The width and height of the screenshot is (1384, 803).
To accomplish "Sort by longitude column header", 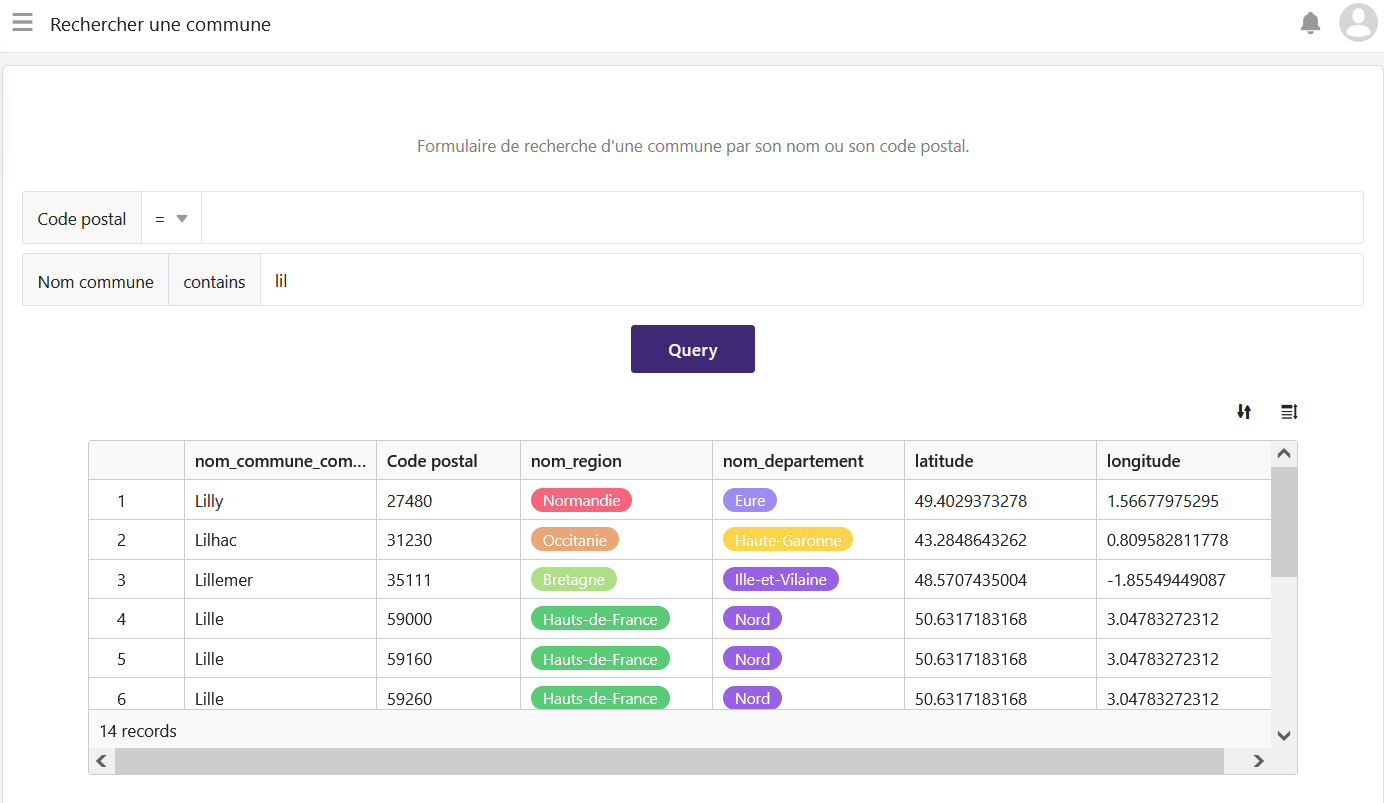I will pyautogui.click(x=1184, y=461).
